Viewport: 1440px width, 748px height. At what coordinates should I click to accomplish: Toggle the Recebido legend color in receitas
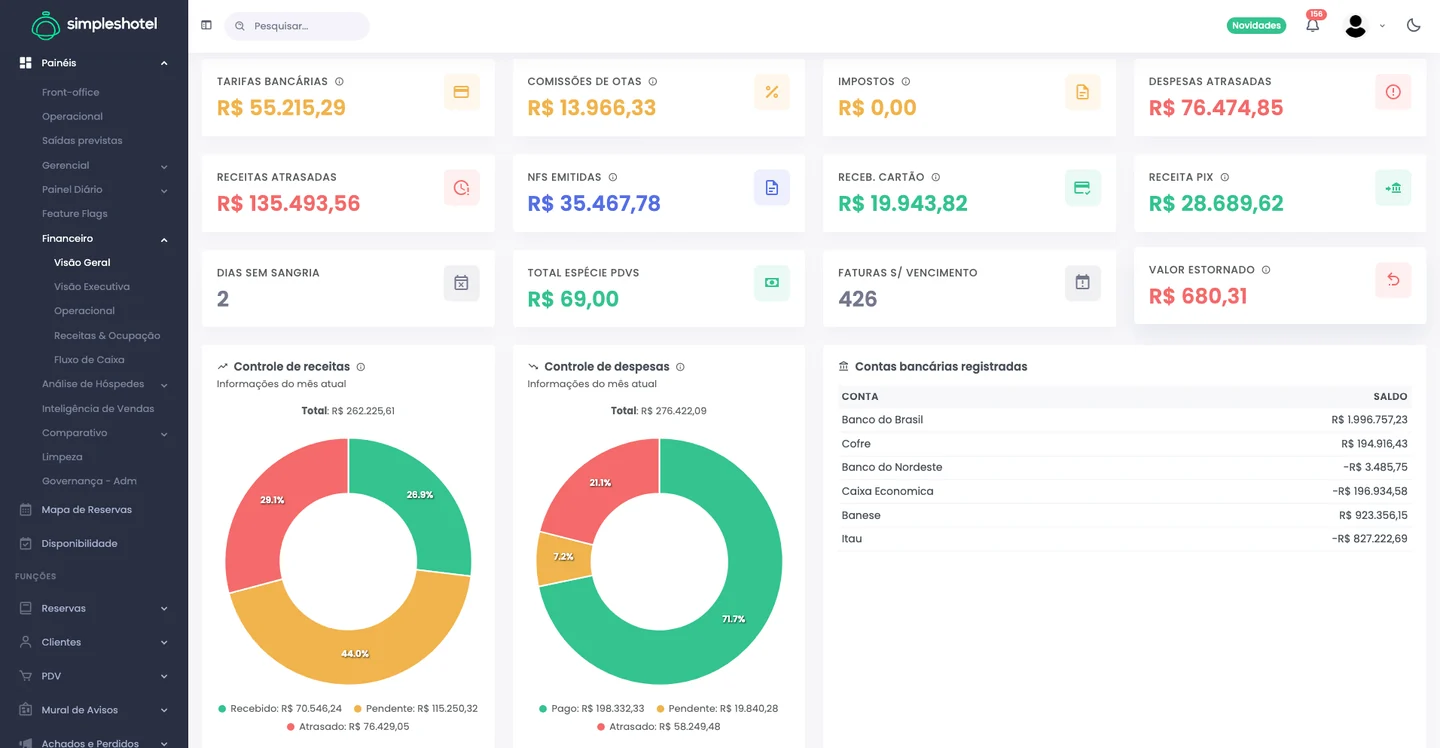pyautogui.click(x=222, y=709)
